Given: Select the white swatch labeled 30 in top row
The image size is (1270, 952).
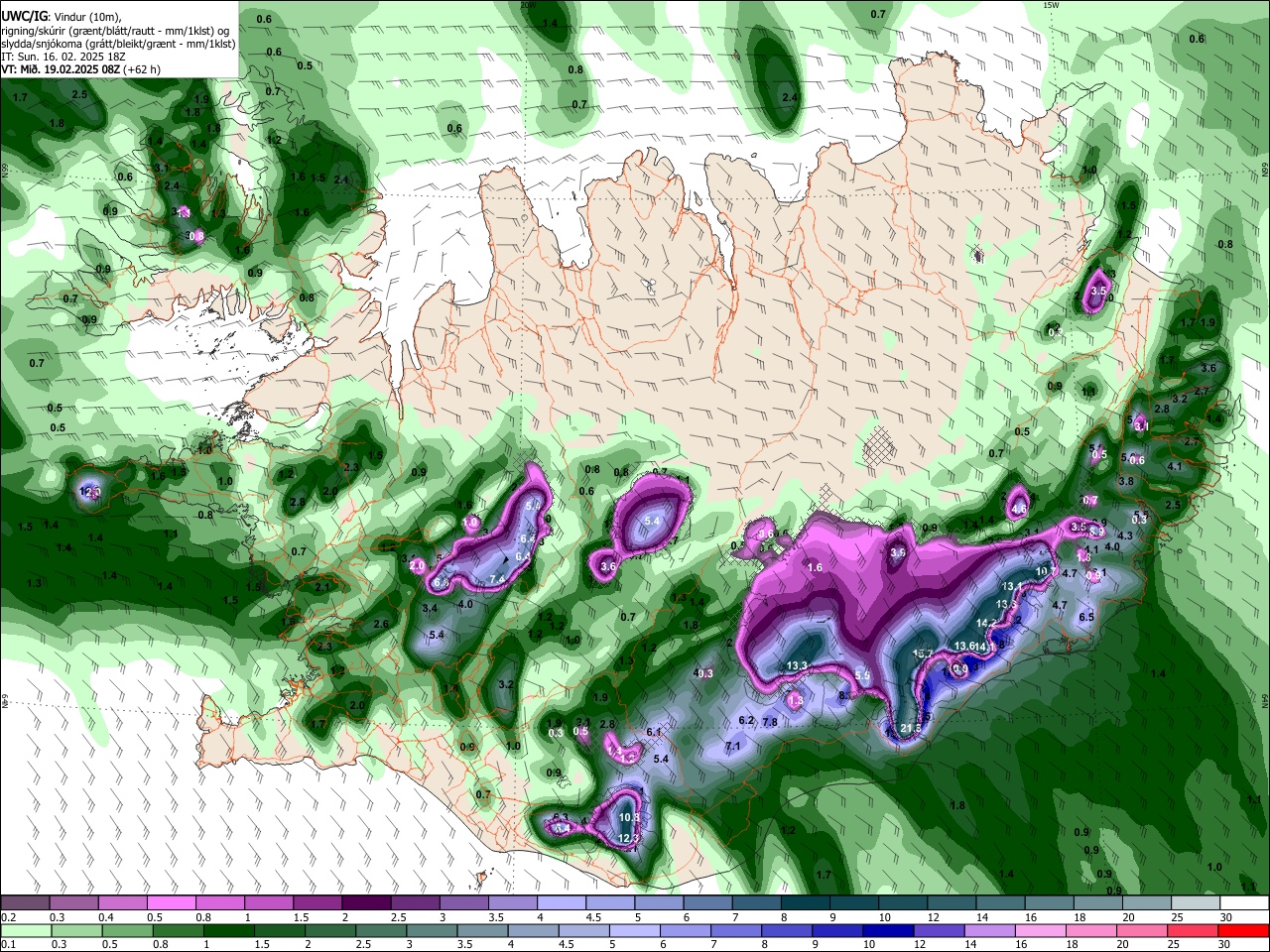Looking at the screenshot, I should 1243,903.
